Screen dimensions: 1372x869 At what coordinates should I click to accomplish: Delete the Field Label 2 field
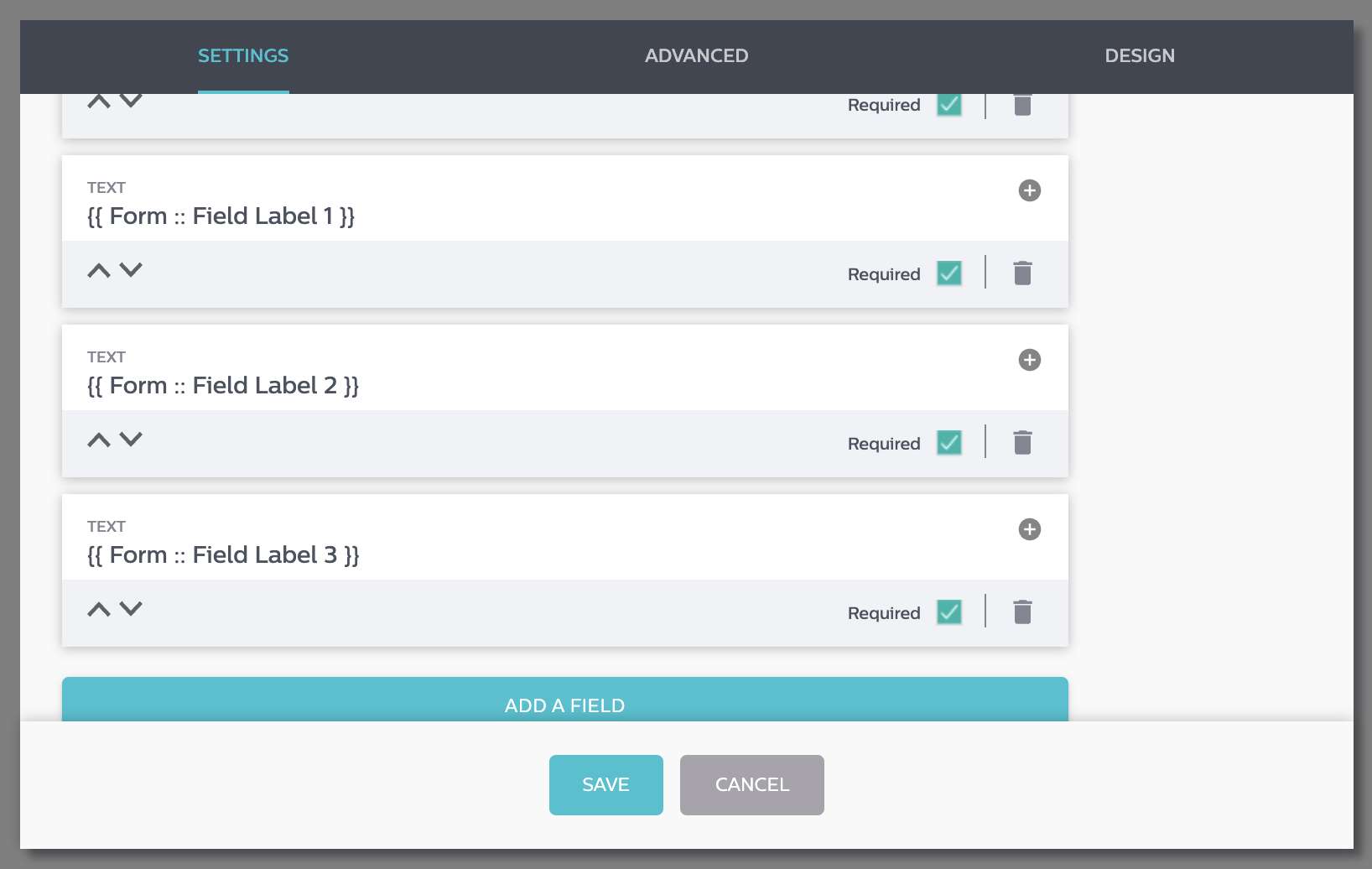tap(1022, 443)
